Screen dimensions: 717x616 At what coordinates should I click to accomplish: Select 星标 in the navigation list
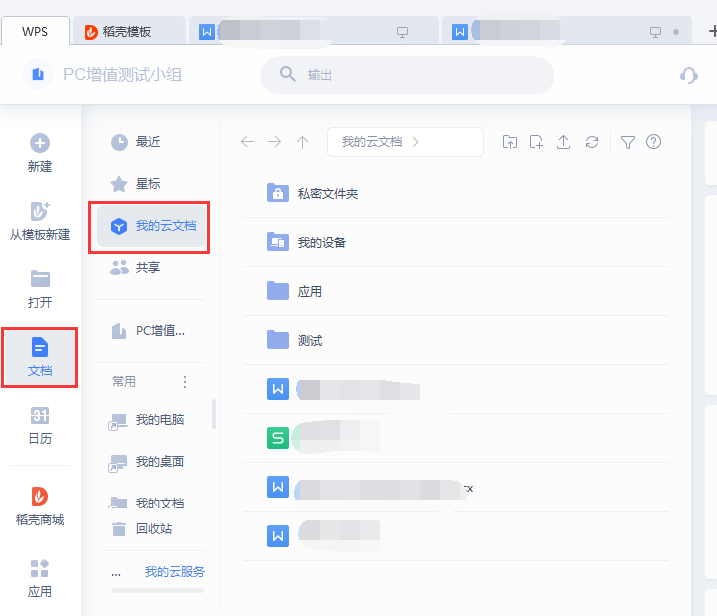pos(148,184)
